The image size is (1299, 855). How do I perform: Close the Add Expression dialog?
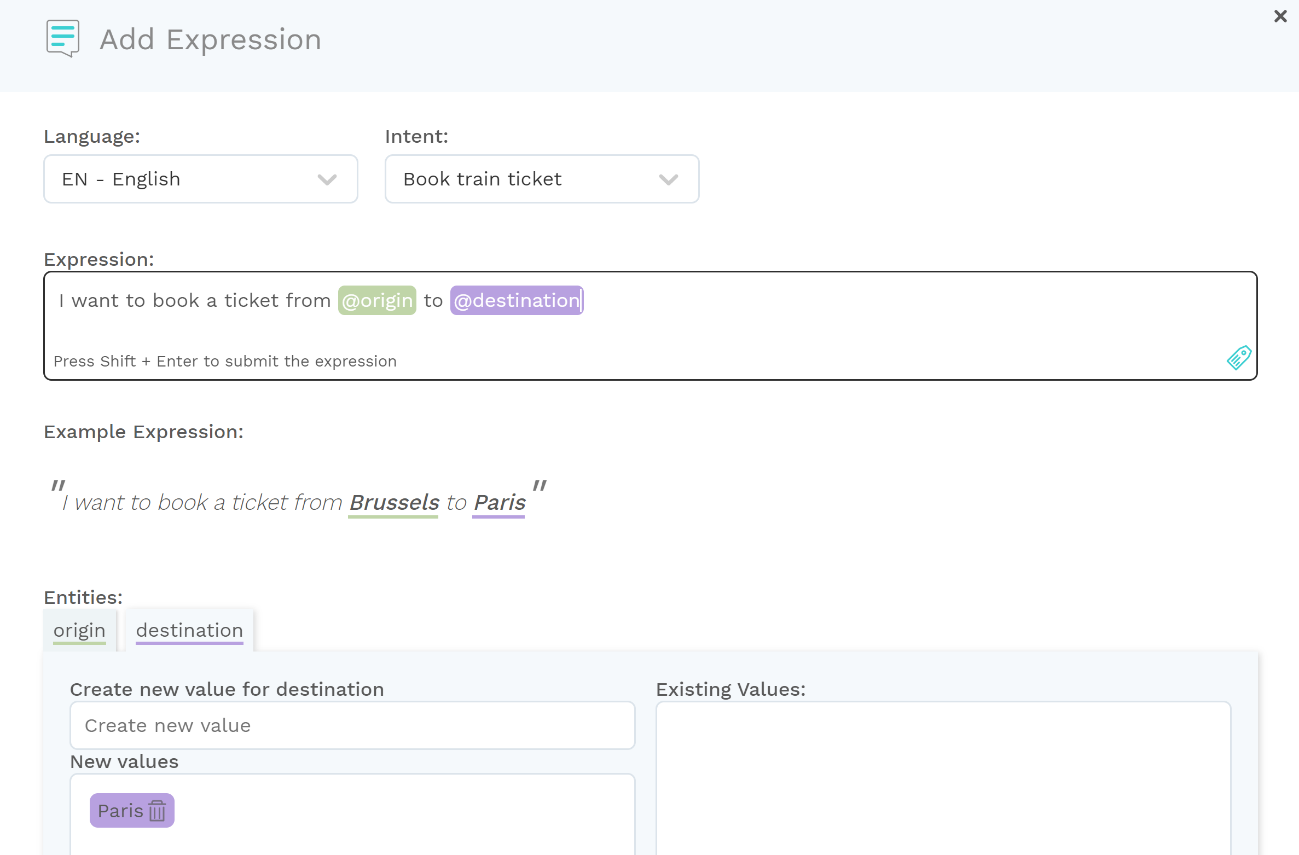click(1280, 16)
